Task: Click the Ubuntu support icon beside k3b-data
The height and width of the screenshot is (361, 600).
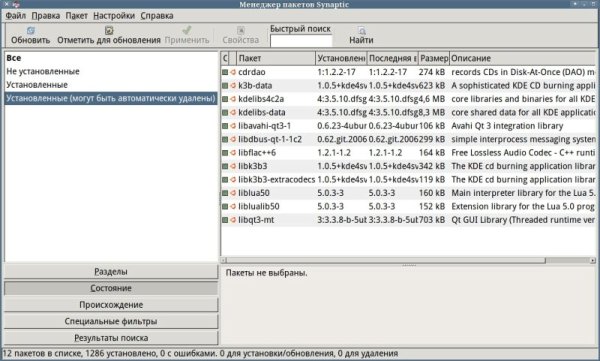Action: 233,85
